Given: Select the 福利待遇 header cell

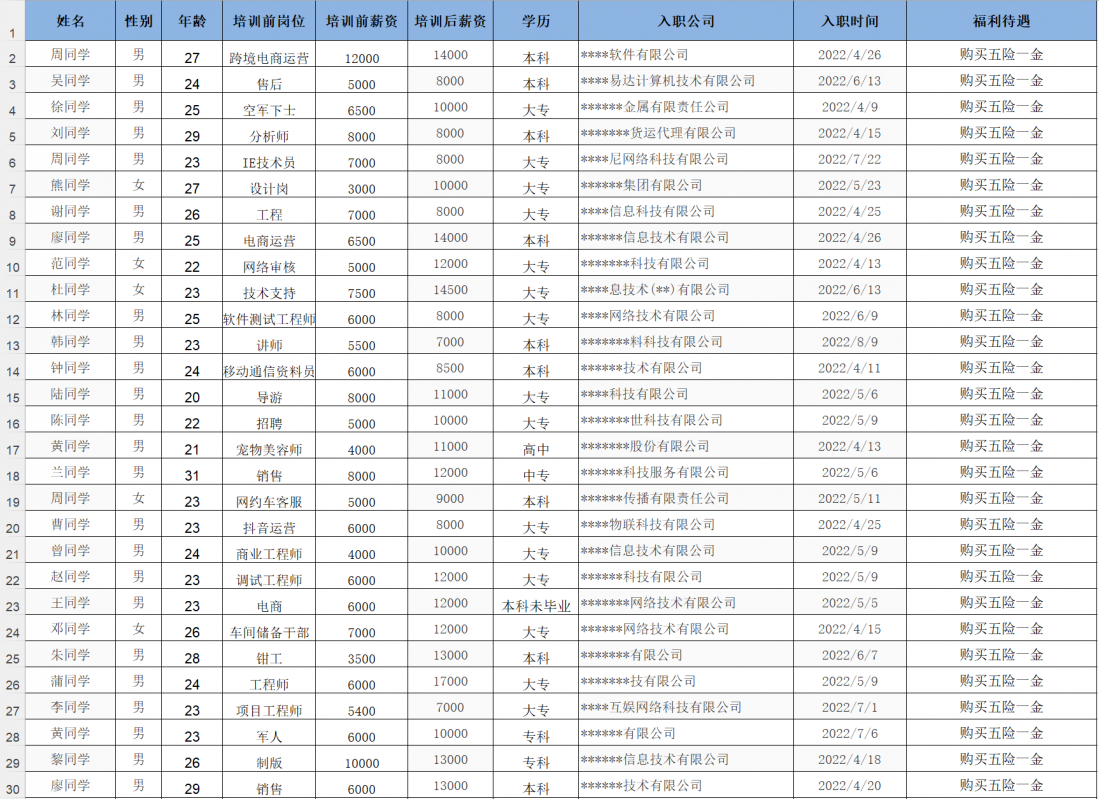Looking at the screenshot, I should tap(1001, 21).
